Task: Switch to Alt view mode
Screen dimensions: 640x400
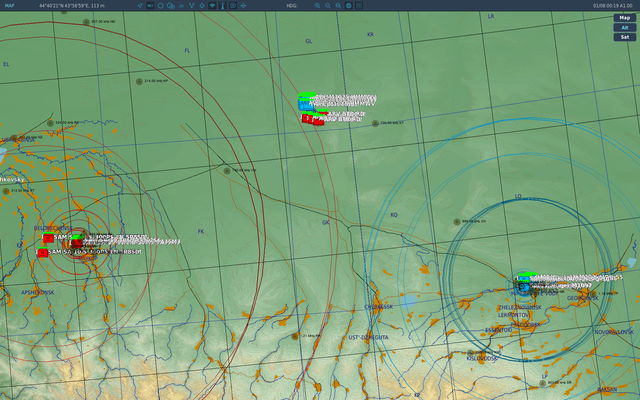Action: click(x=624, y=27)
